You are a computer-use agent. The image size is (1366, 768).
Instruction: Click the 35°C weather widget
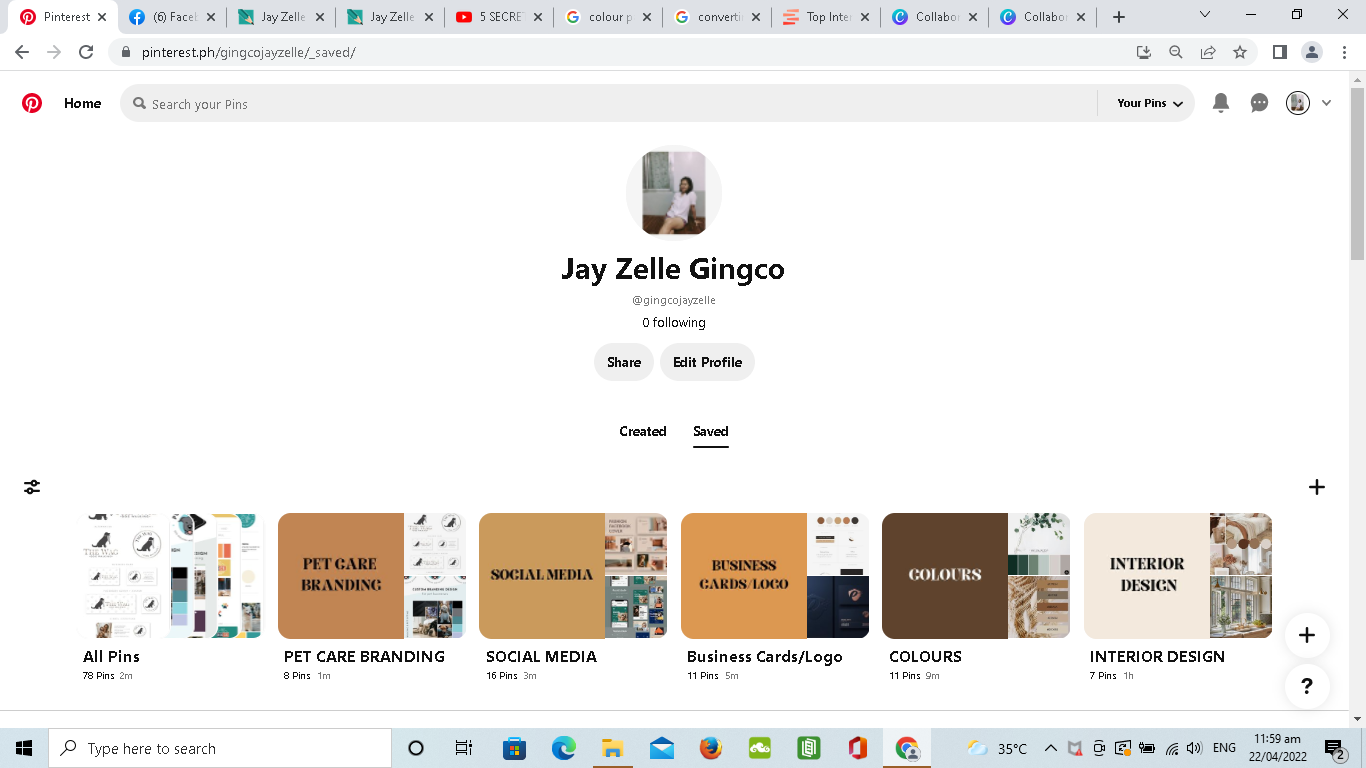[x=998, y=748]
